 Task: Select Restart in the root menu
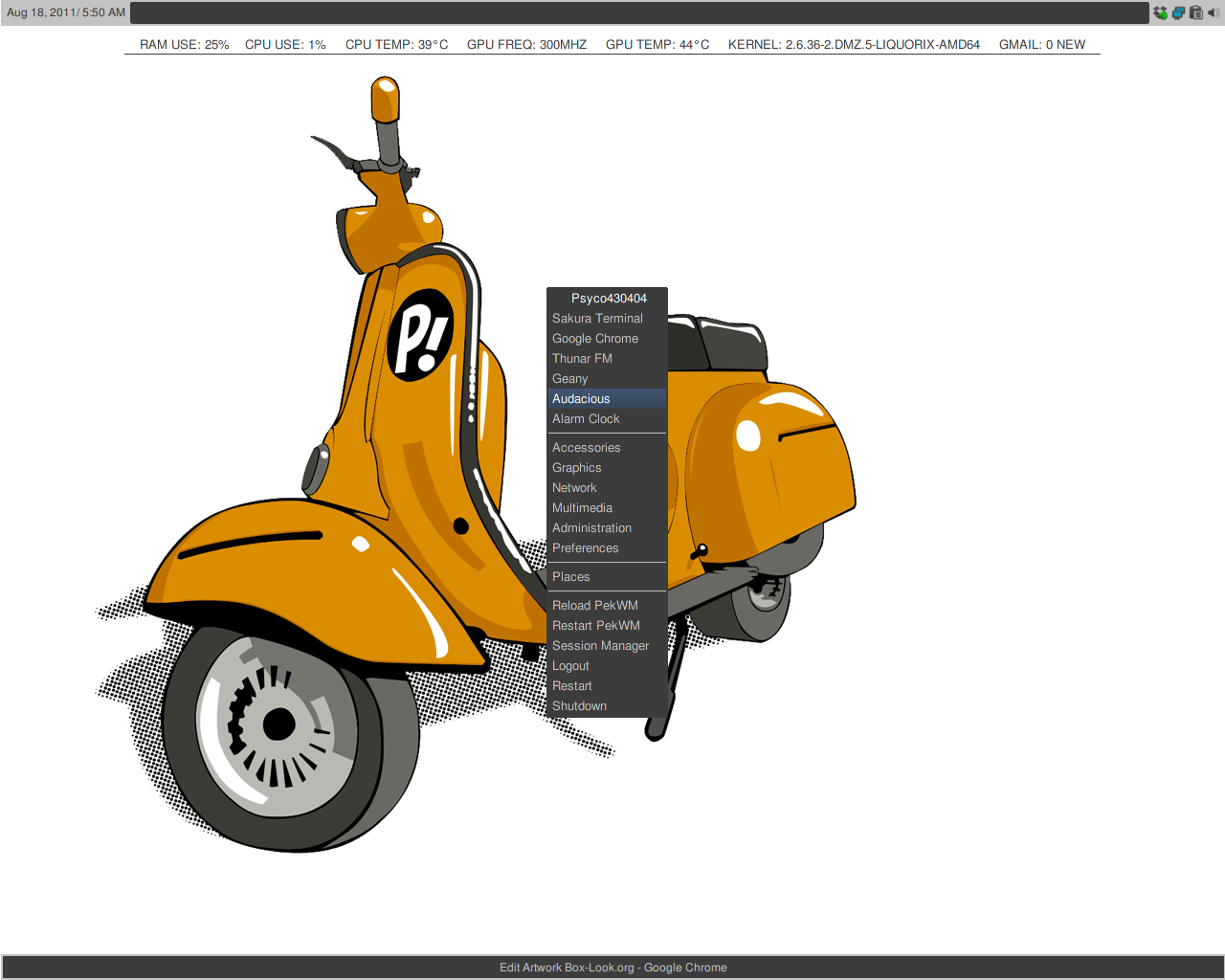607,686
